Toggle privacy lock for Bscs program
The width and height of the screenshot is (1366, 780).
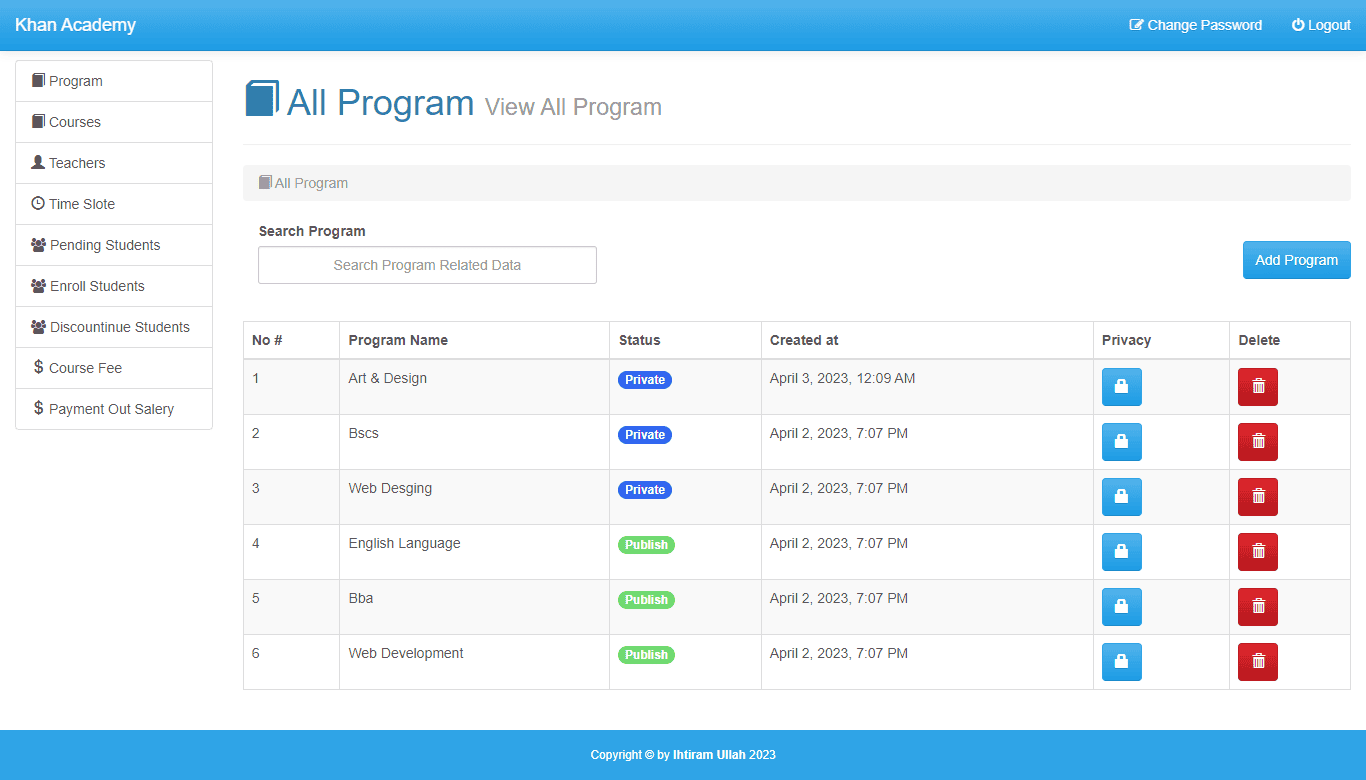point(1121,442)
